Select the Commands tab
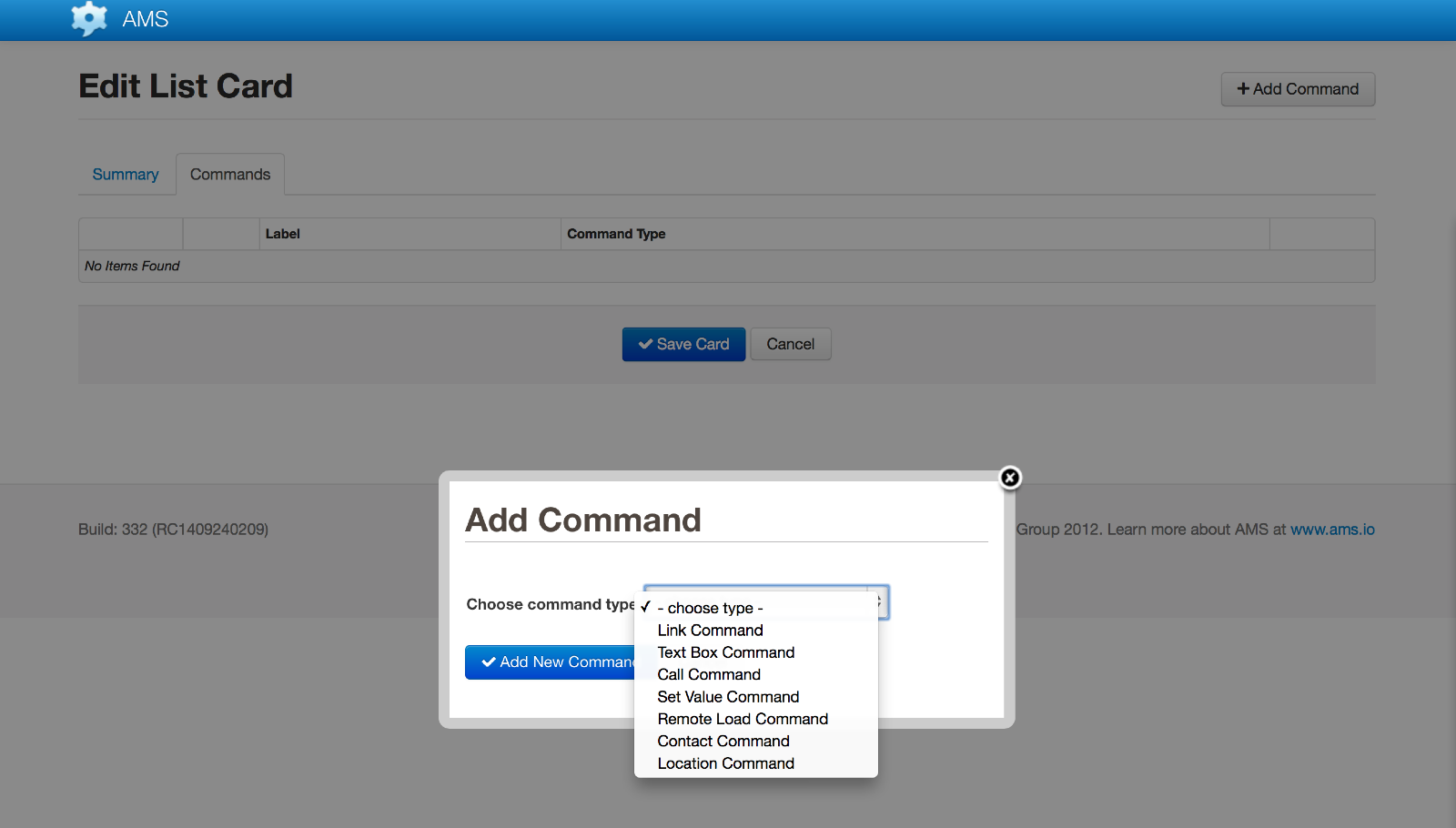This screenshot has width=1456, height=828. (x=230, y=174)
